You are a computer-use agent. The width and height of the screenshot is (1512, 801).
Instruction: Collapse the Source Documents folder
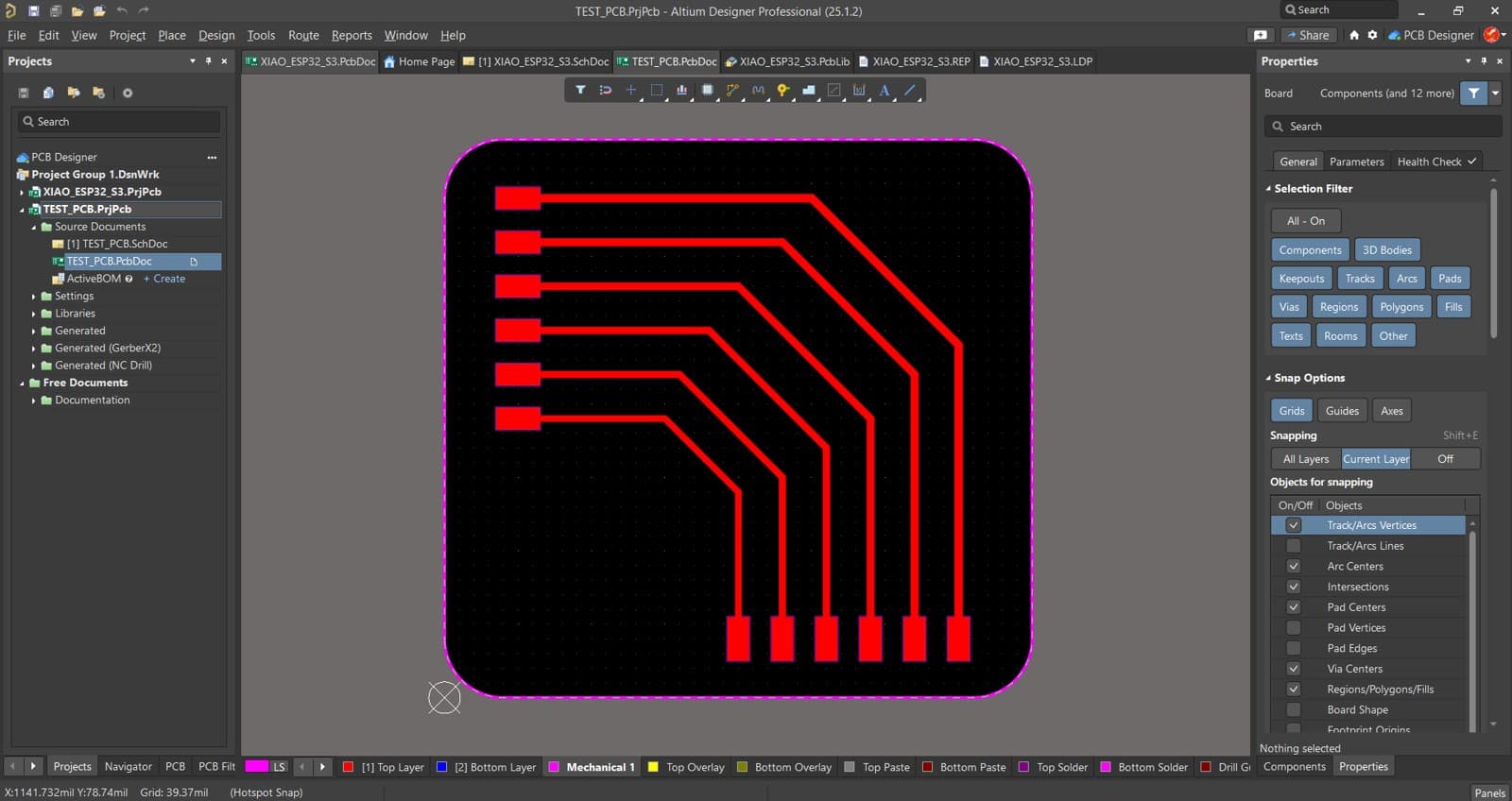pyautogui.click(x=34, y=227)
